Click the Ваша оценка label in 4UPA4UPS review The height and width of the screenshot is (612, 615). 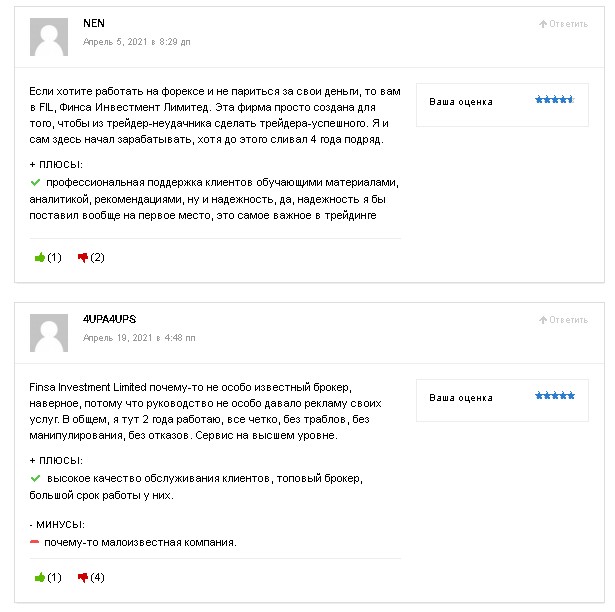coord(460,397)
